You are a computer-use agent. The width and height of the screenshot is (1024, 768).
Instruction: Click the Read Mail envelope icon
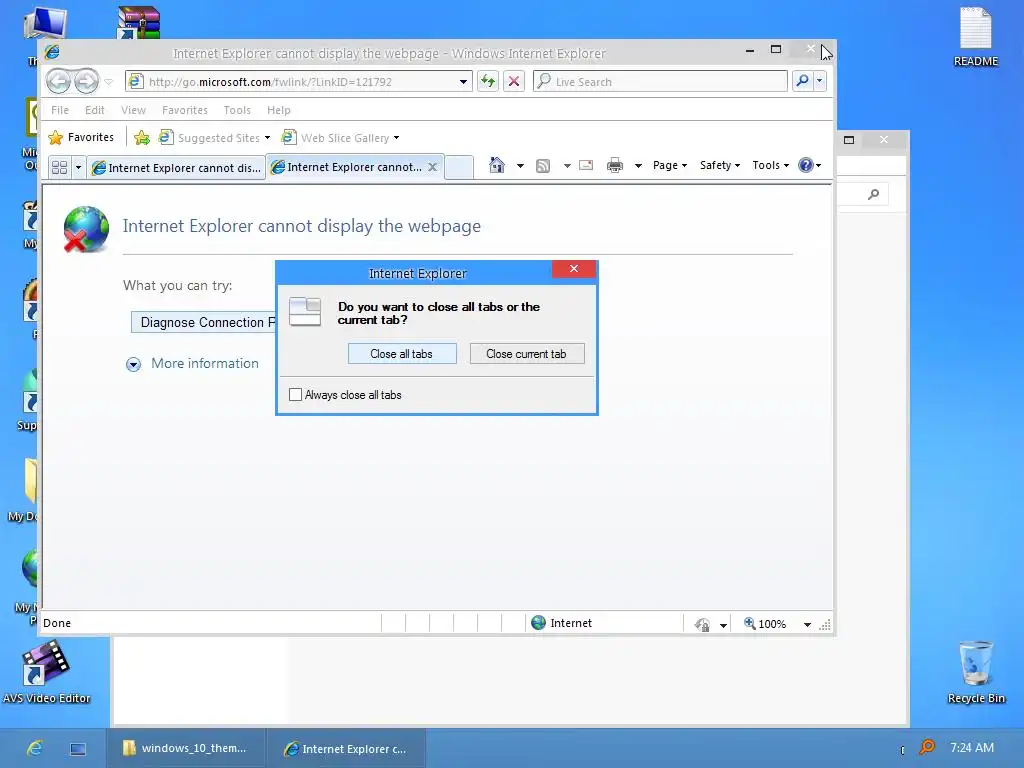tap(586, 165)
